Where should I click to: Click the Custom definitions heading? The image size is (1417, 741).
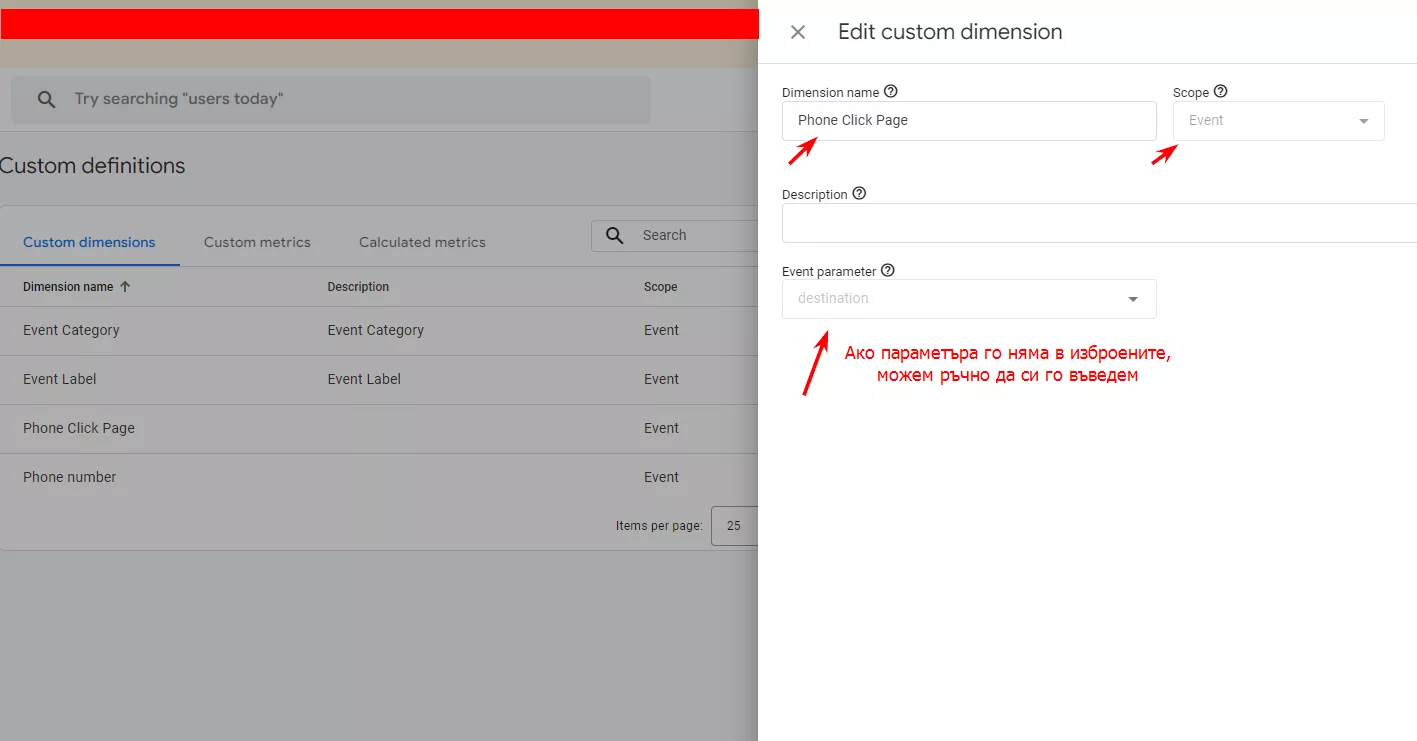(92, 166)
